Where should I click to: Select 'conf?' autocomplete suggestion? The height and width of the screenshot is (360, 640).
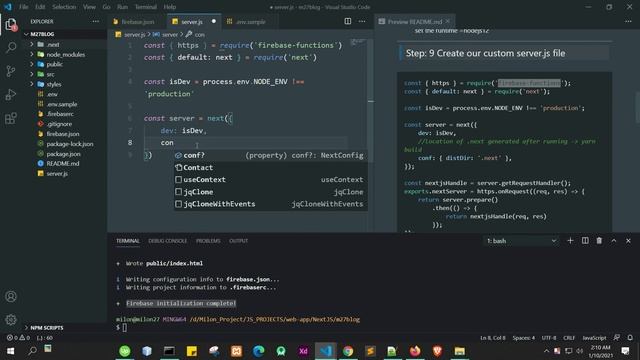[271, 155]
